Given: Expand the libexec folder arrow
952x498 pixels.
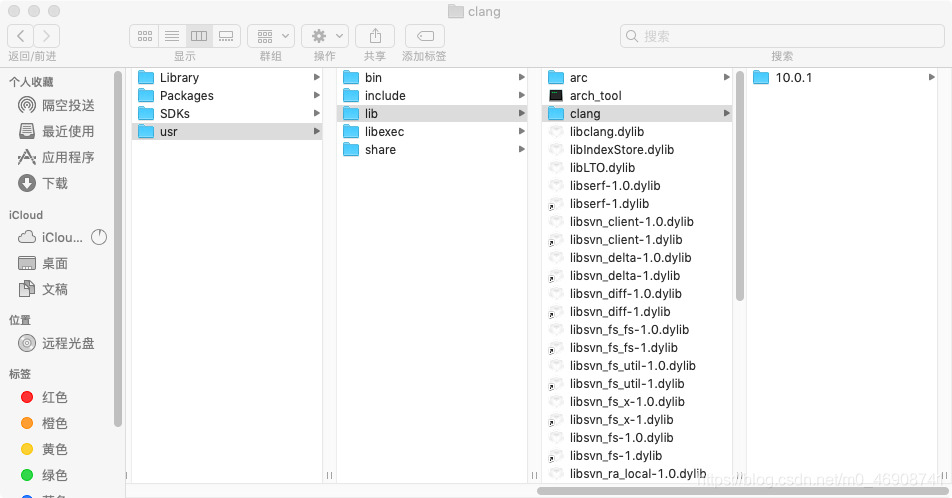Looking at the screenshot, I should [x=522, y=131].
